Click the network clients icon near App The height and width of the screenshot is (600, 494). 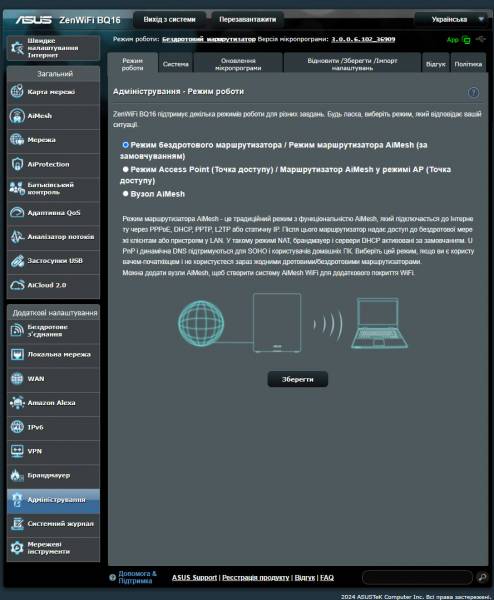tap(466, 40)
